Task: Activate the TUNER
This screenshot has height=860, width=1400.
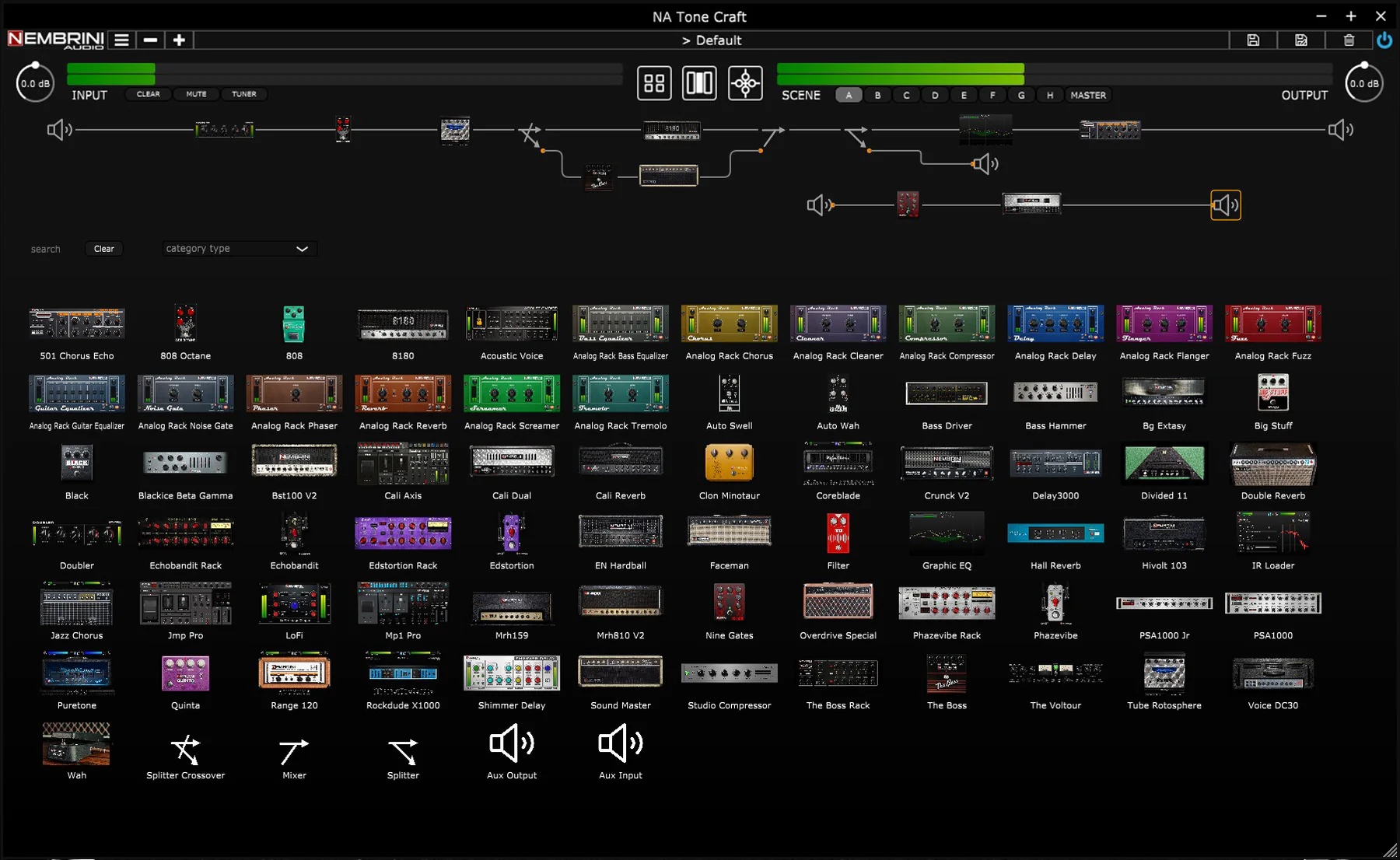Action: tap(244, 94)
